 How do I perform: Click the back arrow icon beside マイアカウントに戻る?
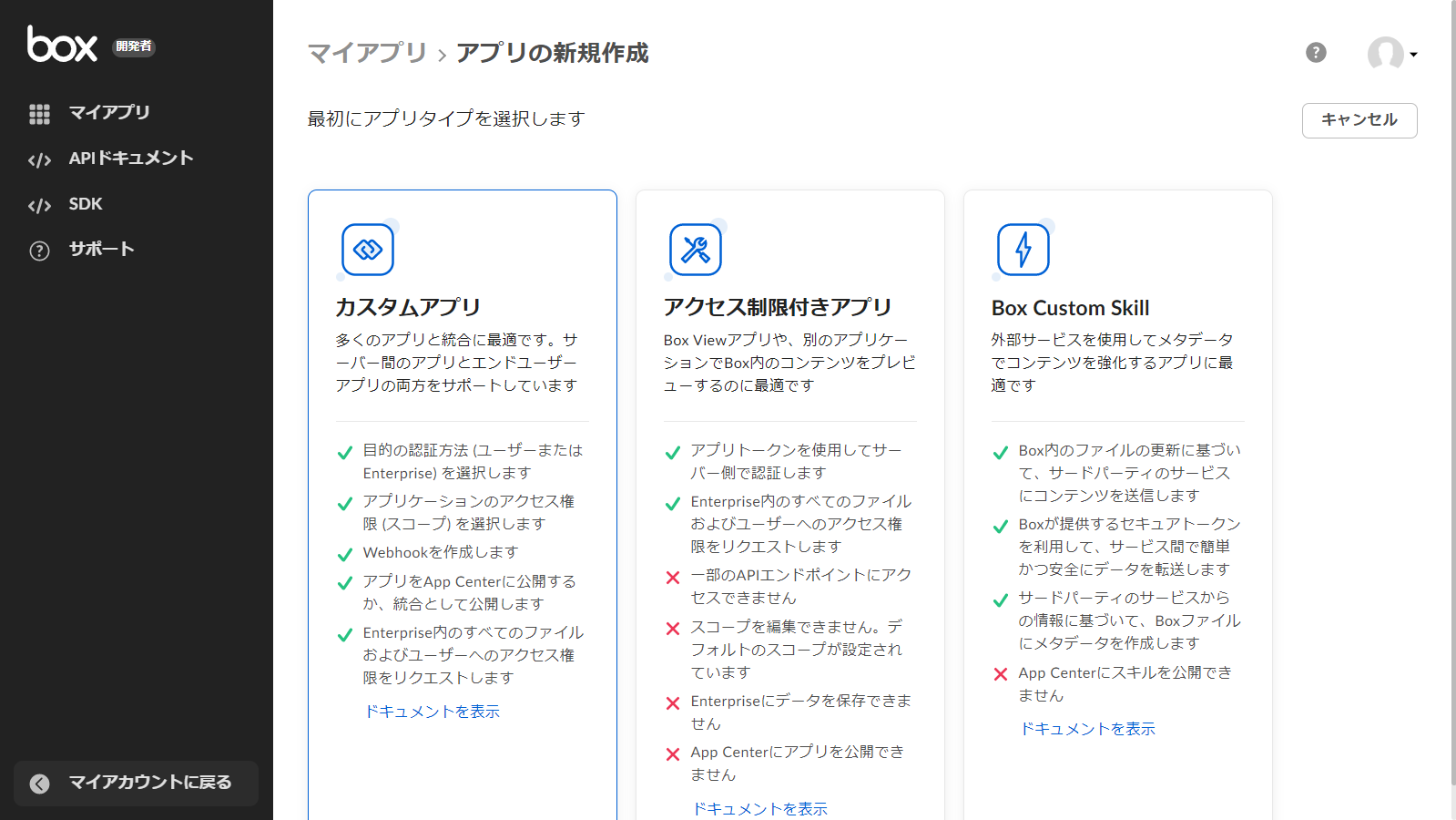pyautogui.click(x=39, y=784)
